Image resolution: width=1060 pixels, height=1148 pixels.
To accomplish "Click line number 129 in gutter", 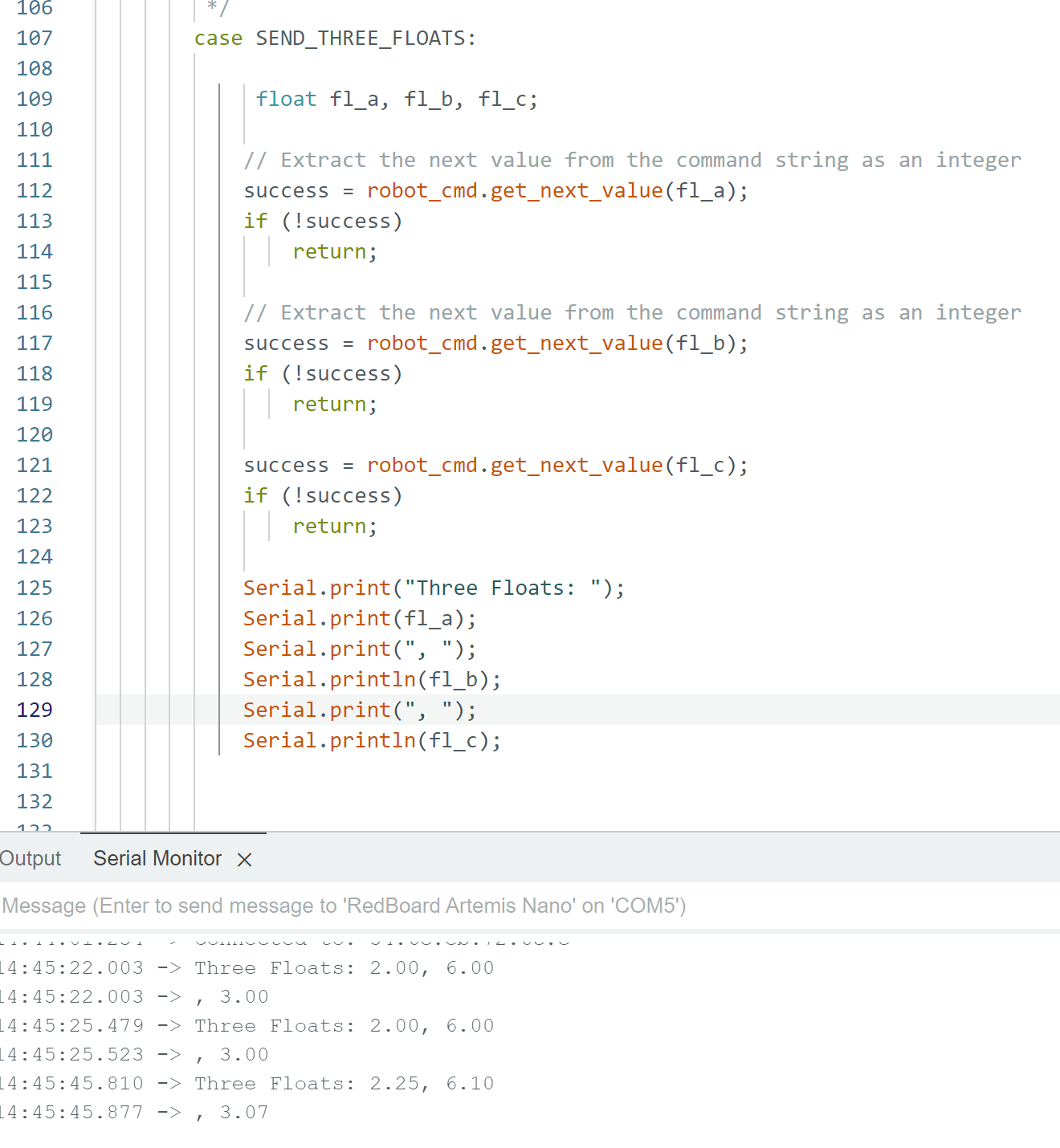I will tap(35, 710).
